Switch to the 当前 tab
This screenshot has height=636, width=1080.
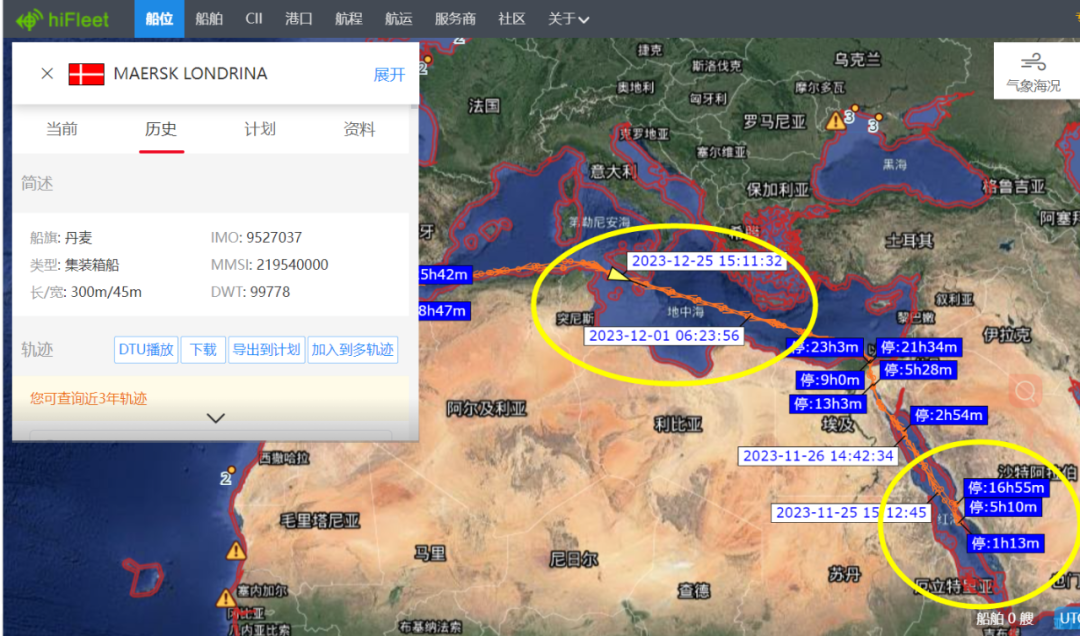tap(62, 129)
